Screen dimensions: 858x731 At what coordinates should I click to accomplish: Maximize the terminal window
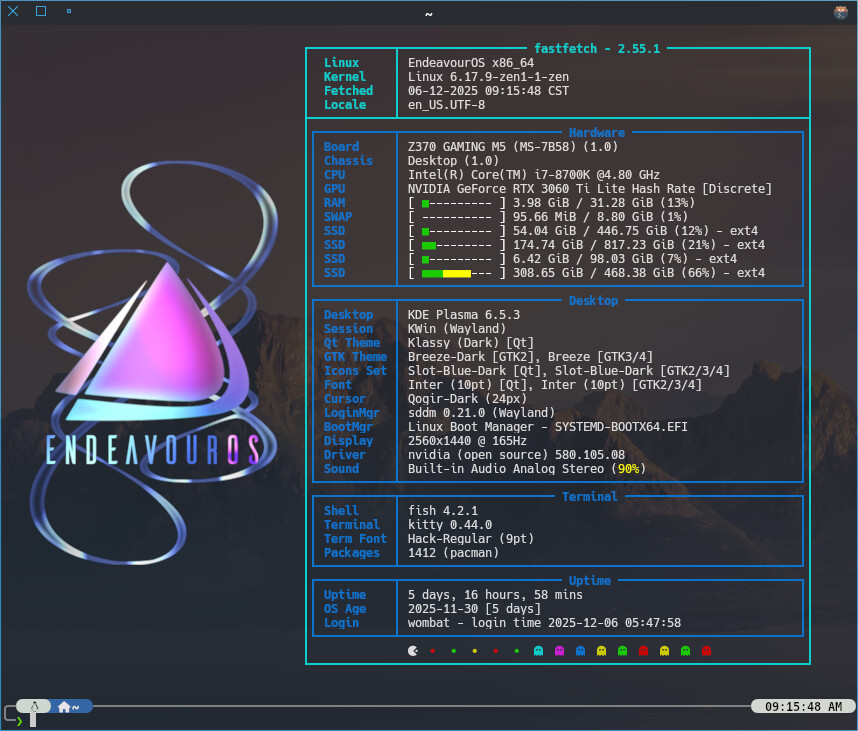coord(41,12)
